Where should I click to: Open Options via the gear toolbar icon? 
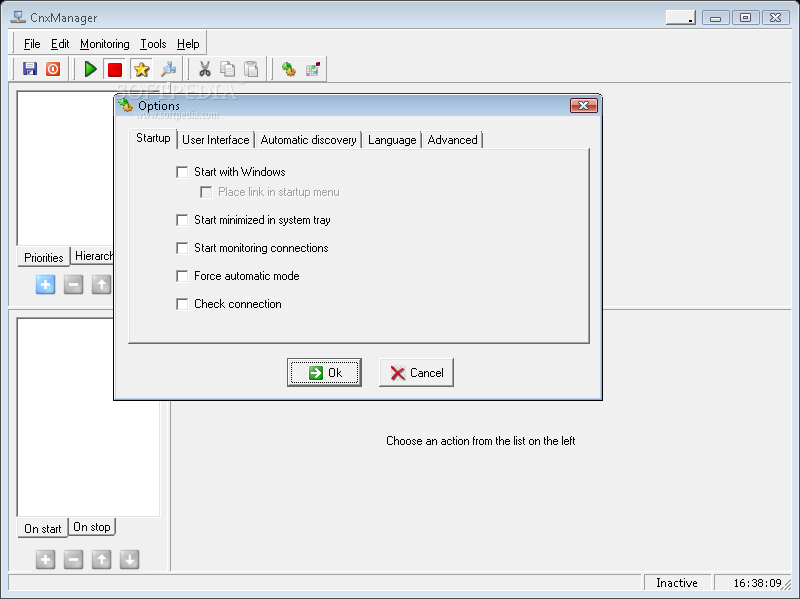tap(289, 69)
